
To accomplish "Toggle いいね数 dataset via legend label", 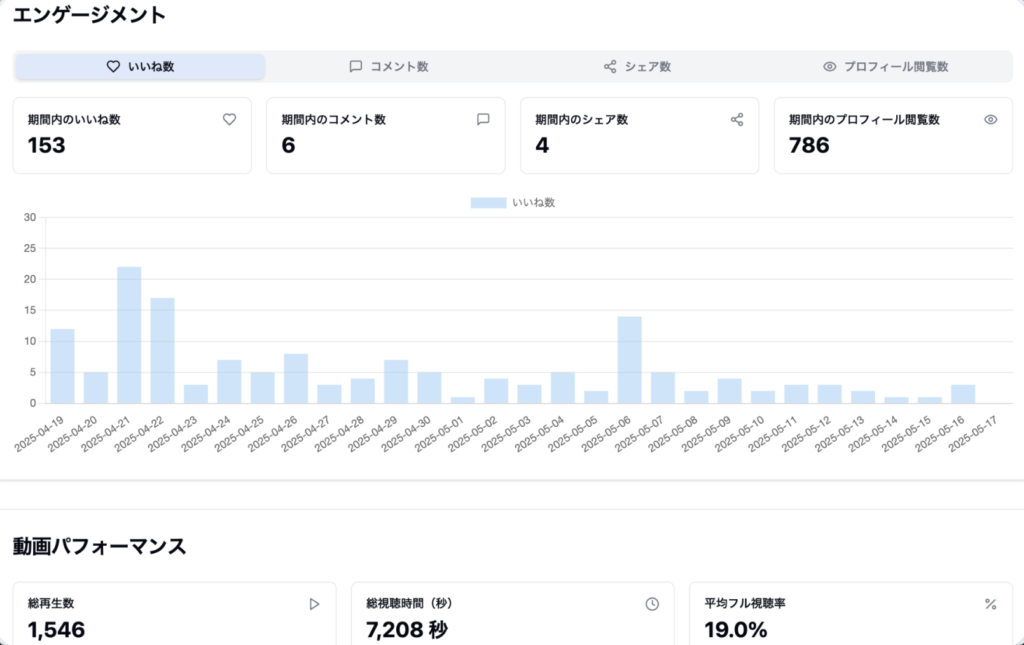I will tap(533, 202).
